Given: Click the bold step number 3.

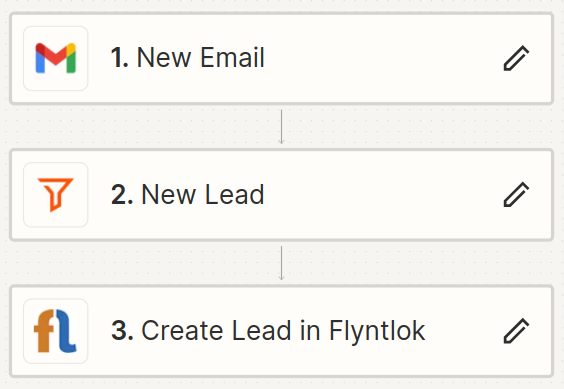Looking at the screenshot, I should pyautogui.click(x=122, y=331).
